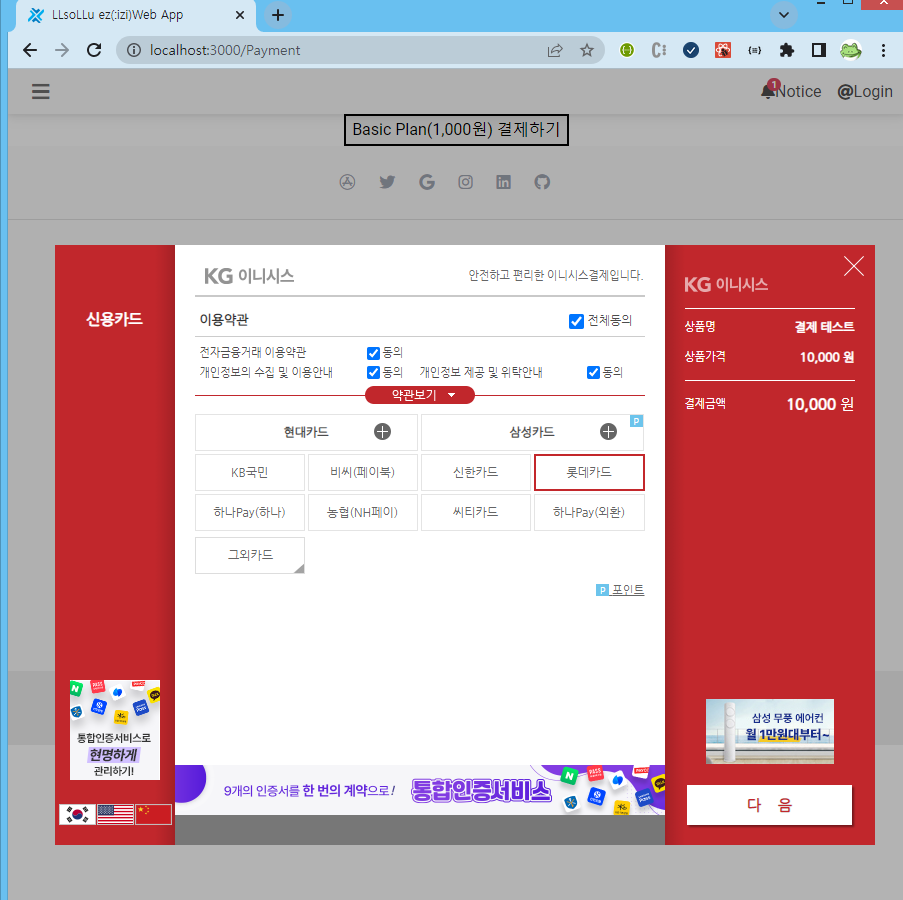Open the frog profile avatar
This screenshot has height=900, width=903.
pos(851,51)
